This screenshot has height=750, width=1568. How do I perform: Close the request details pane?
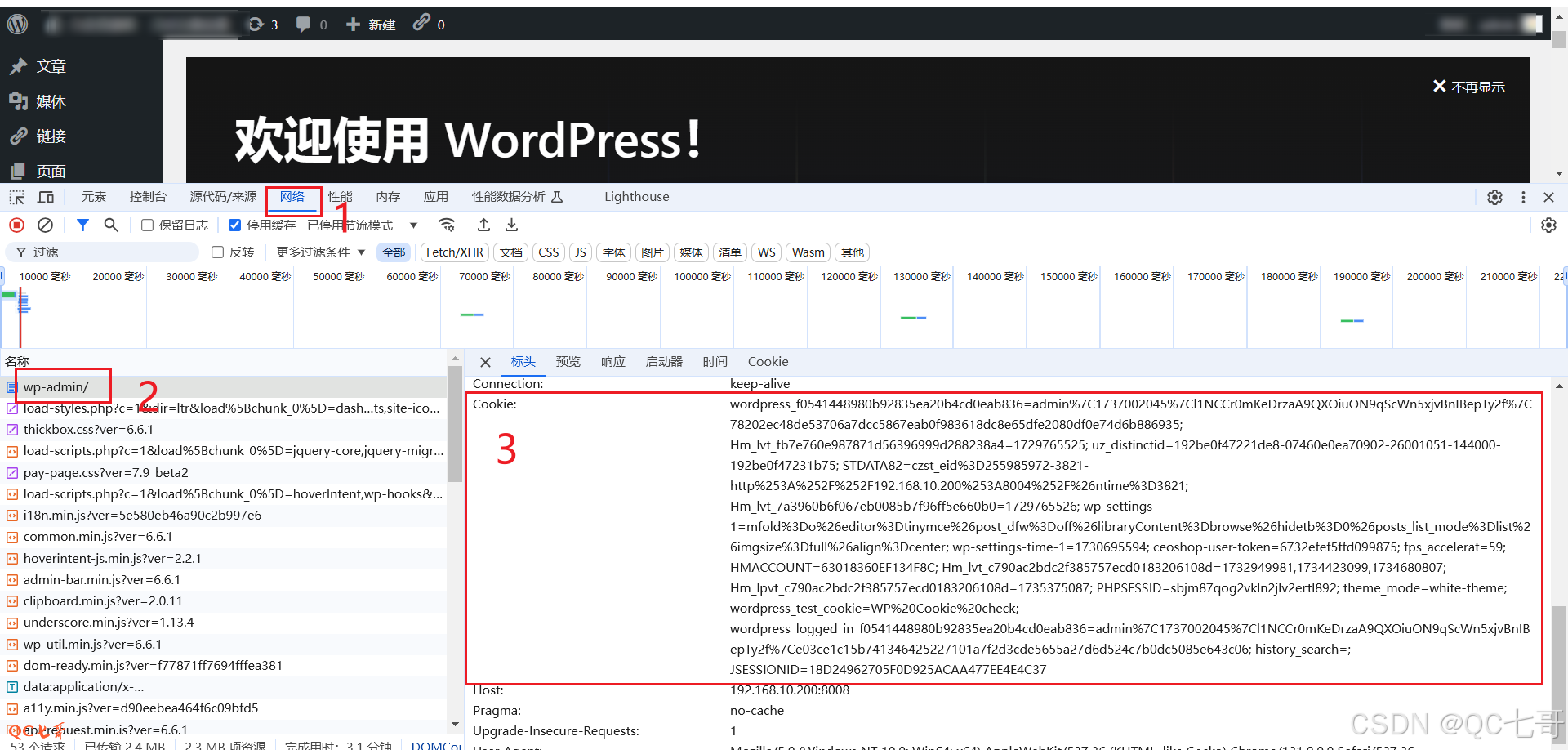485,362
